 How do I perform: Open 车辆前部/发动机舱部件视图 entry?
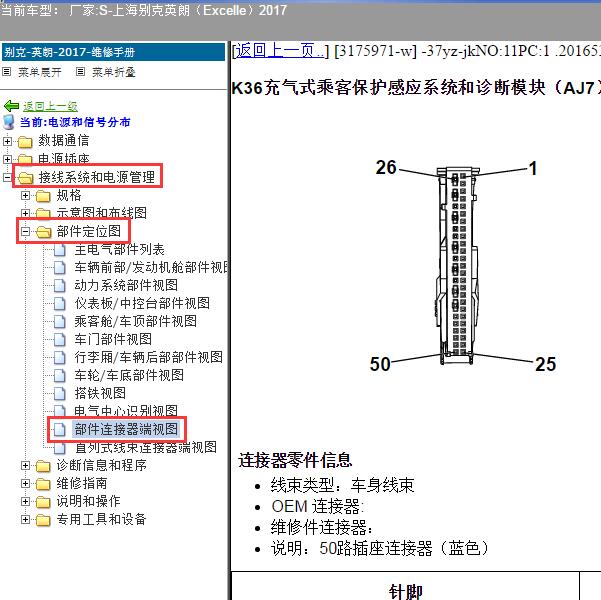(151, 268)
